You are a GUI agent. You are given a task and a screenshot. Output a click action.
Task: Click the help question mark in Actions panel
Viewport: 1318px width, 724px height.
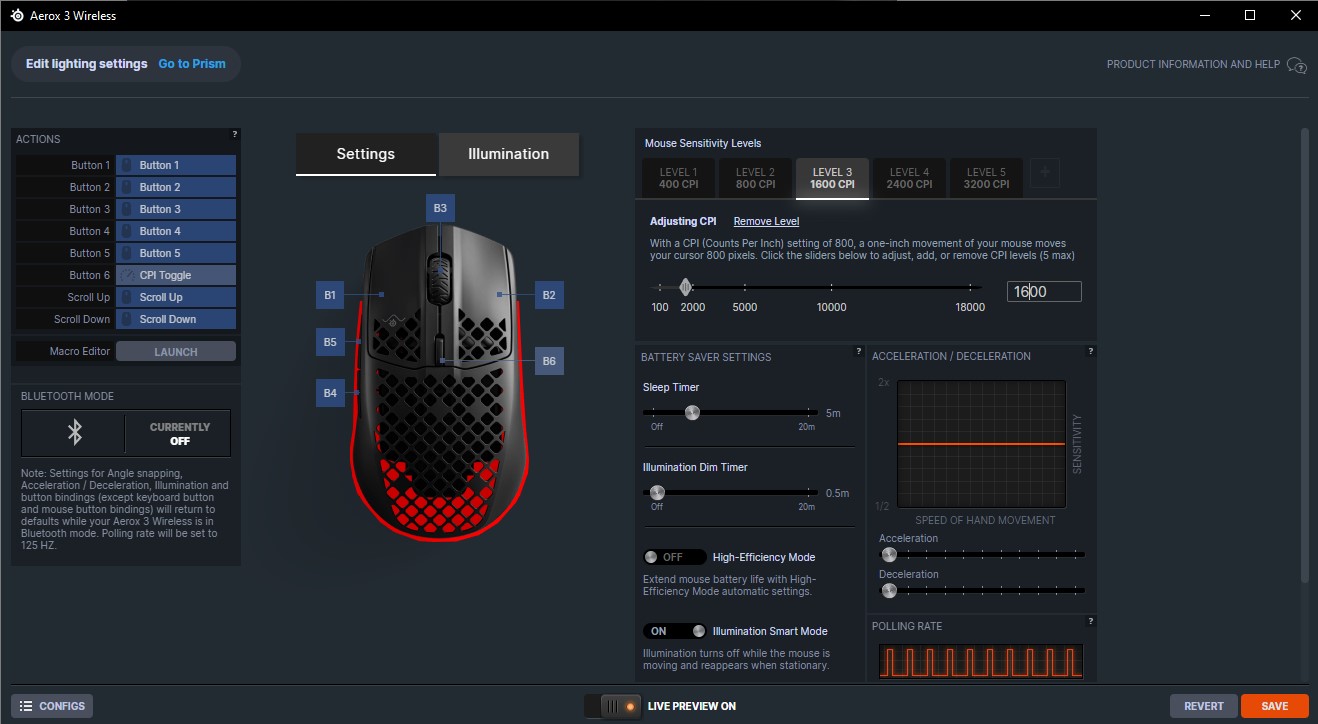point(235,134)
